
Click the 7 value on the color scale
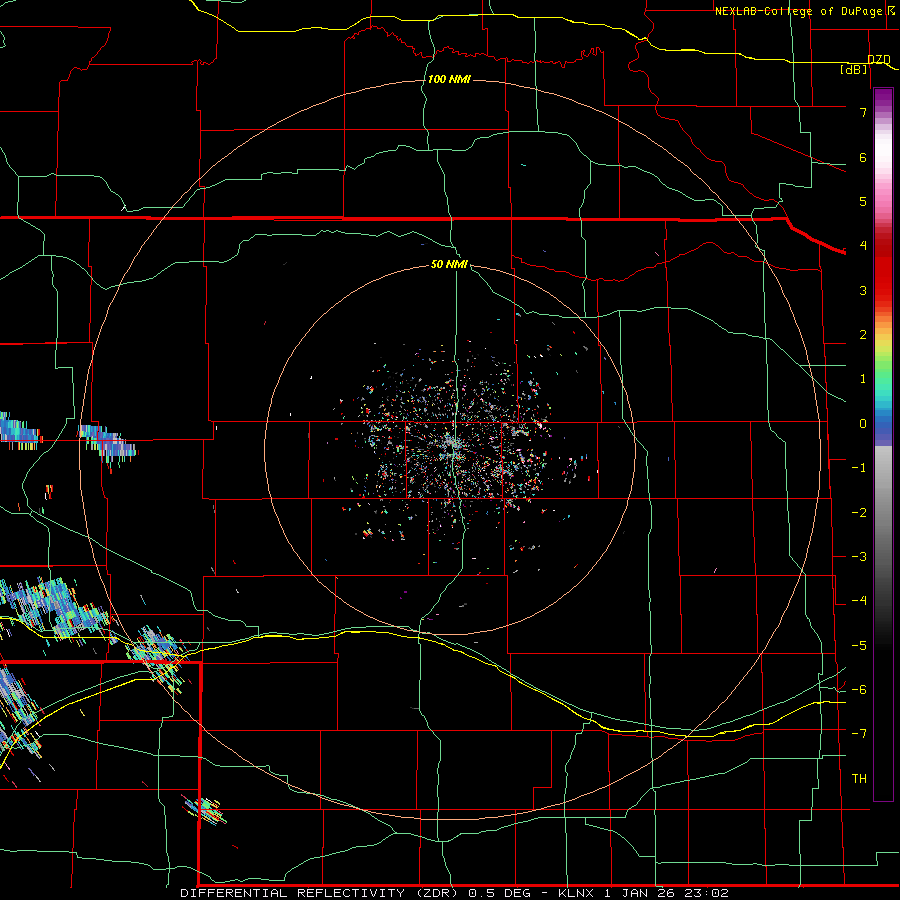pos(863,112)
